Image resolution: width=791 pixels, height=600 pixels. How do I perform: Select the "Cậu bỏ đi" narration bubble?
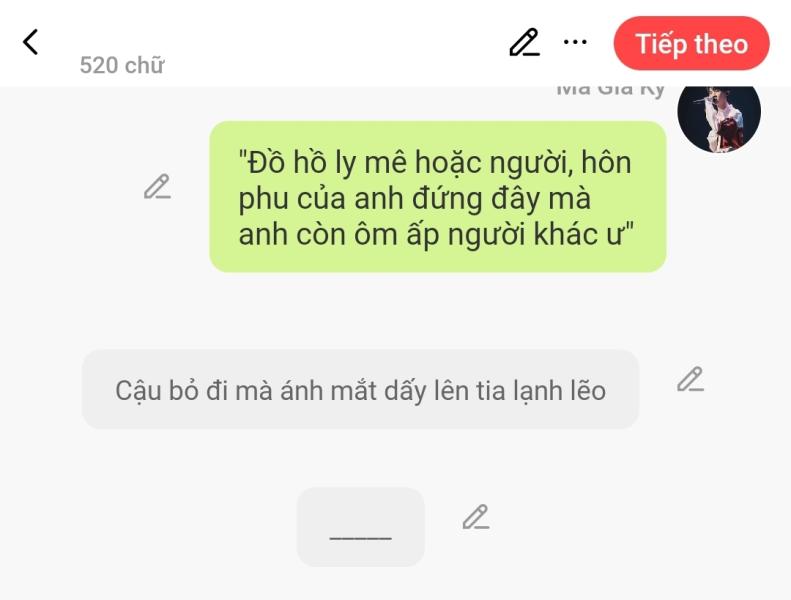point(360,390)
